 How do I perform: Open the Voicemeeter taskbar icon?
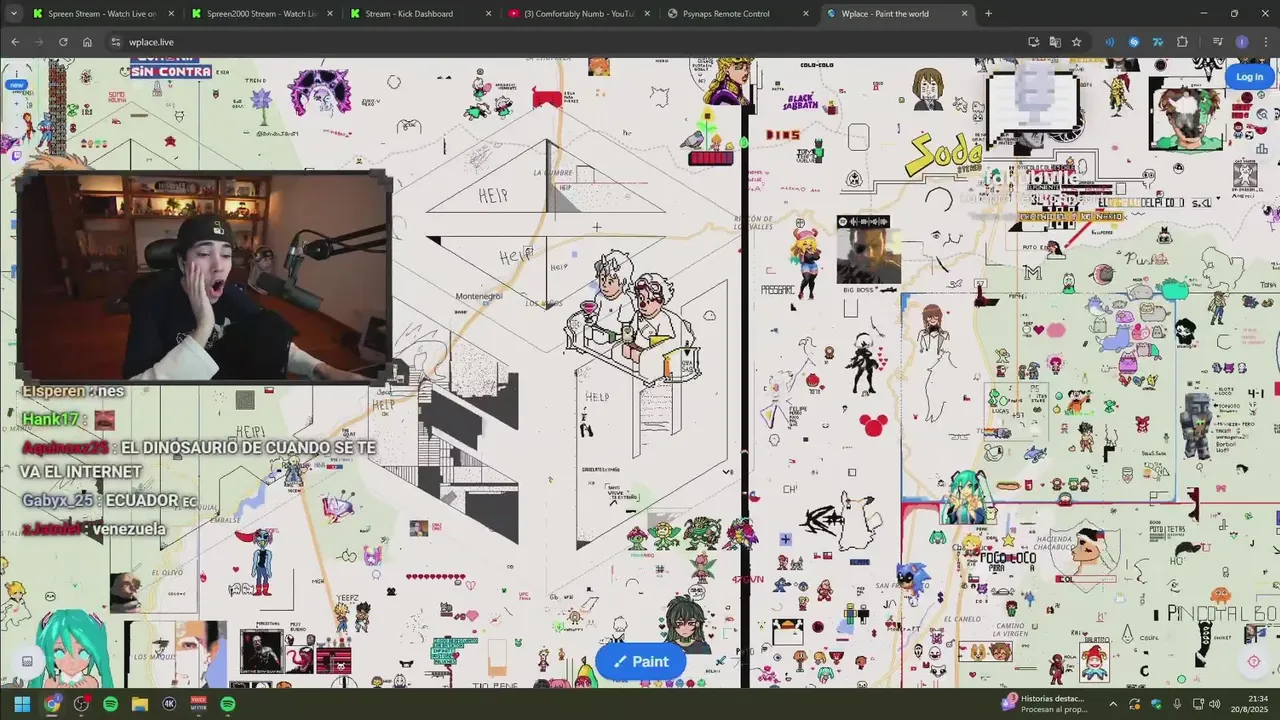tap(198, 704)
